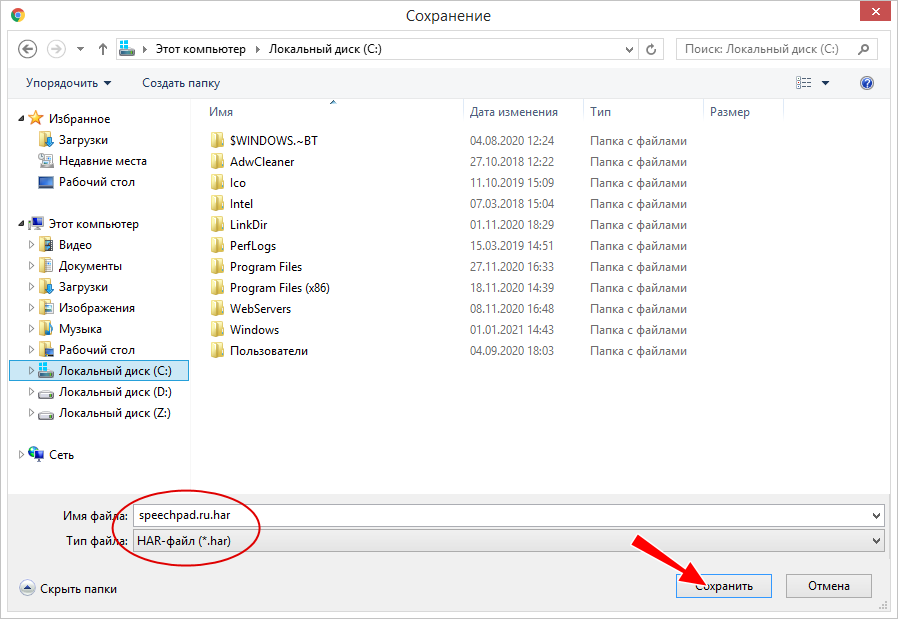Screen dimensions: 898x619
Task: Expand 'Изображения' tree node
Action: click(x=31, y=307)
